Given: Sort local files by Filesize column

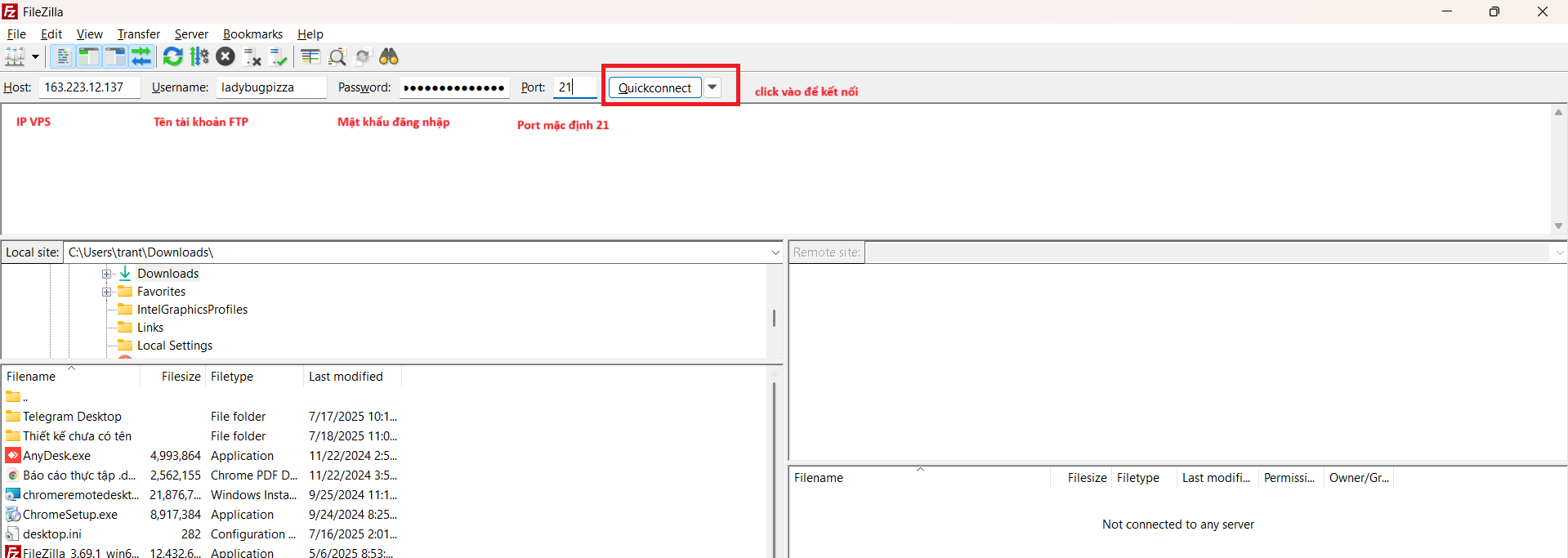Looking at the screenshot, I should click(x=173, y=377).
